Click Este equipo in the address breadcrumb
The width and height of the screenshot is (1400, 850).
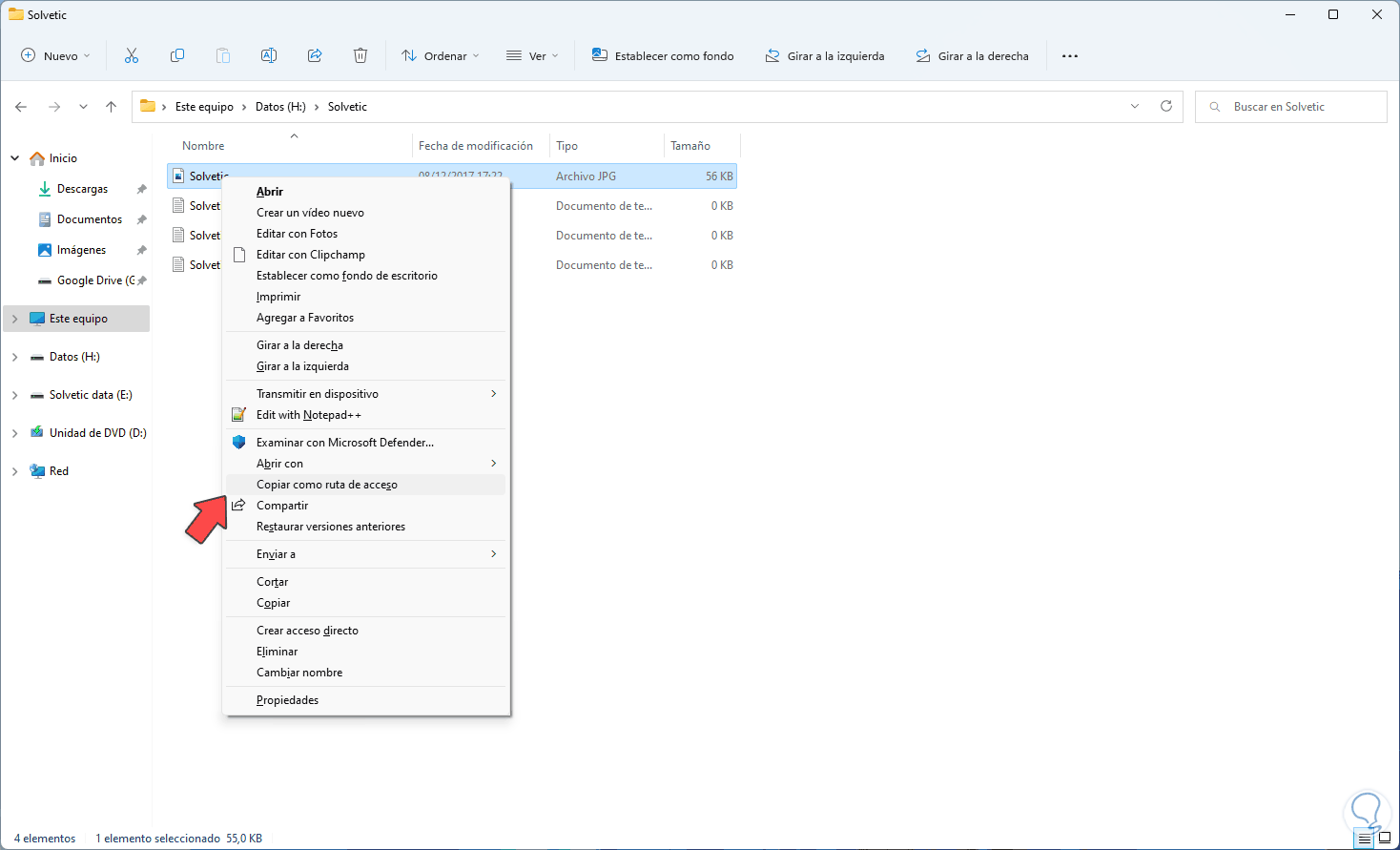click(x=204, y=107)
